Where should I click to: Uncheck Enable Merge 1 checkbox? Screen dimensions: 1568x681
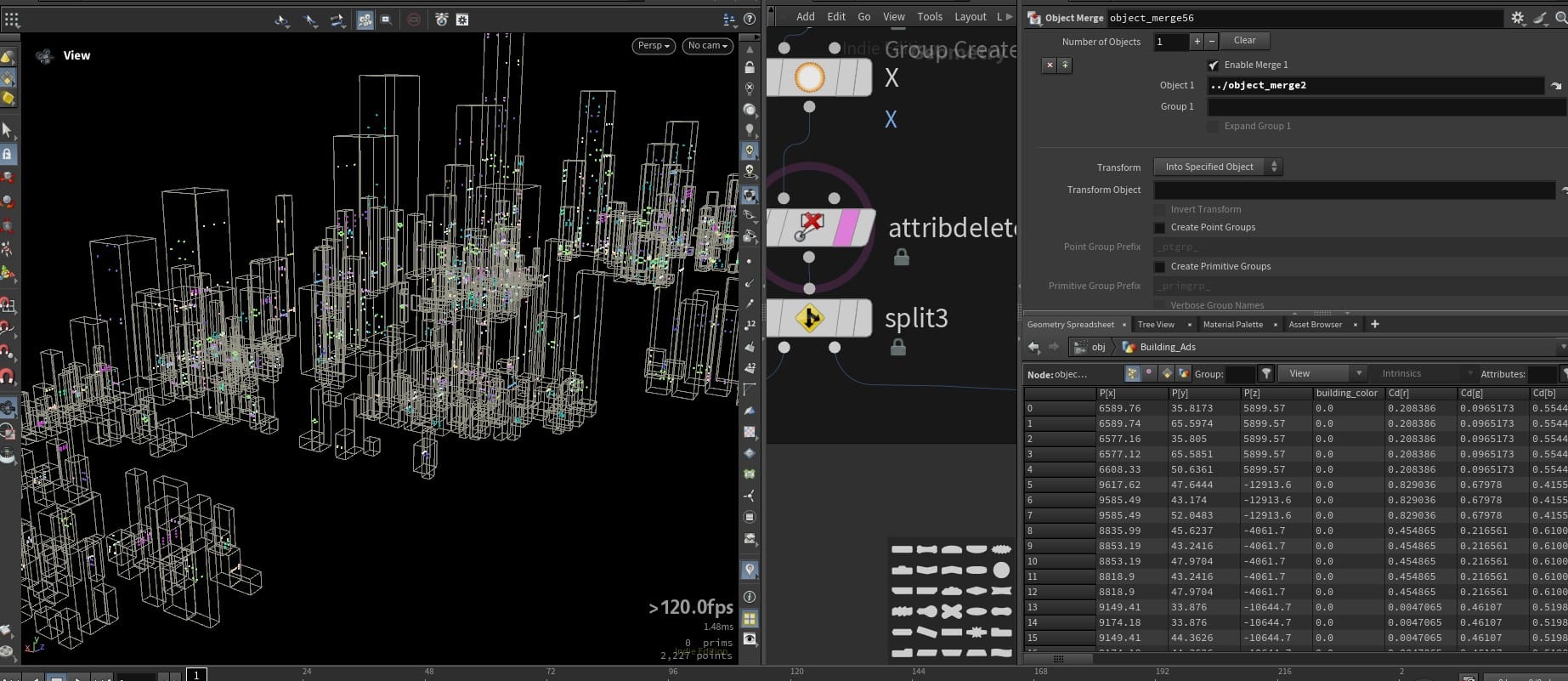coord(1214,65)
